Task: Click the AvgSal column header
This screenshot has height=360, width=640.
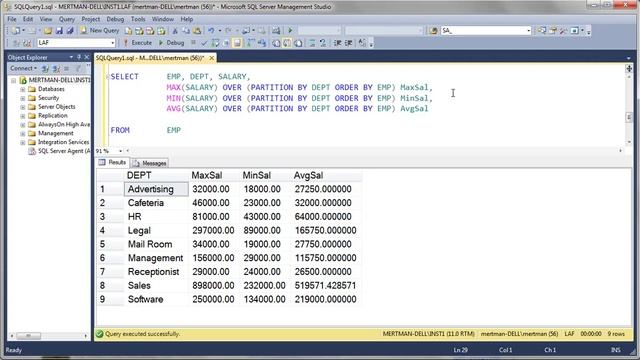Action: tap(327, 176)
